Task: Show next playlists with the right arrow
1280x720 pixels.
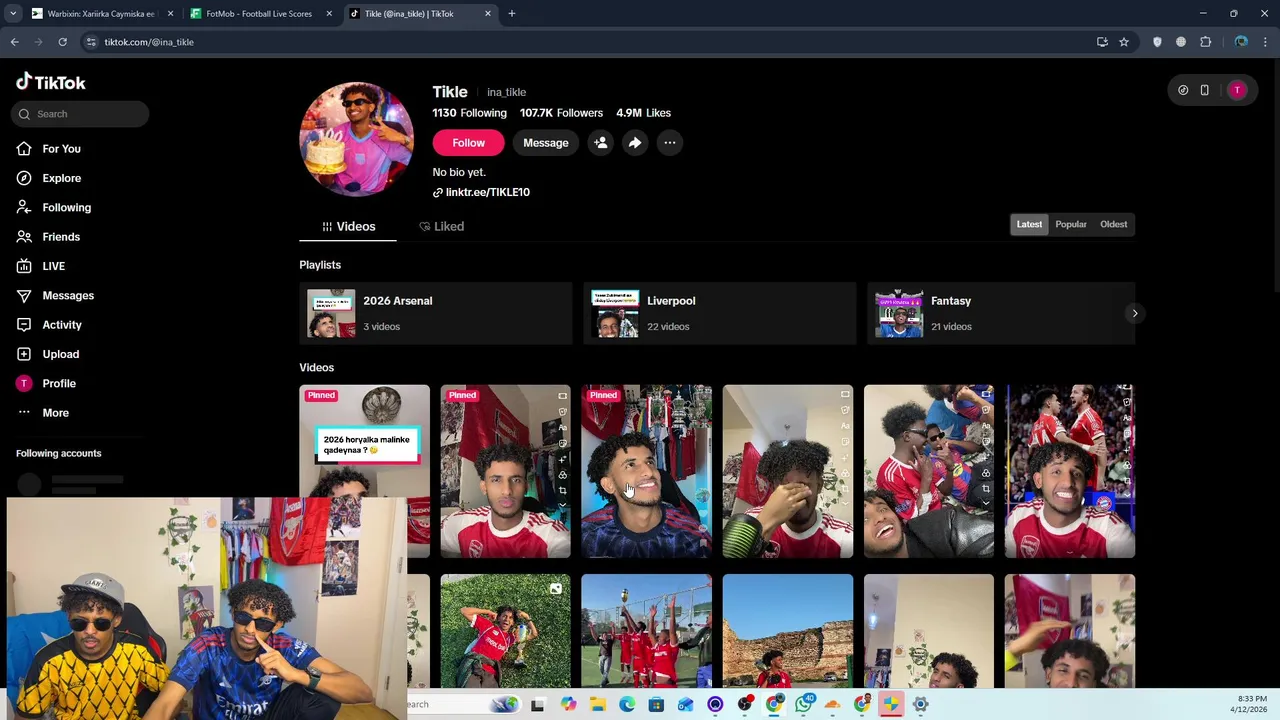Action: tap(1134, 314)
